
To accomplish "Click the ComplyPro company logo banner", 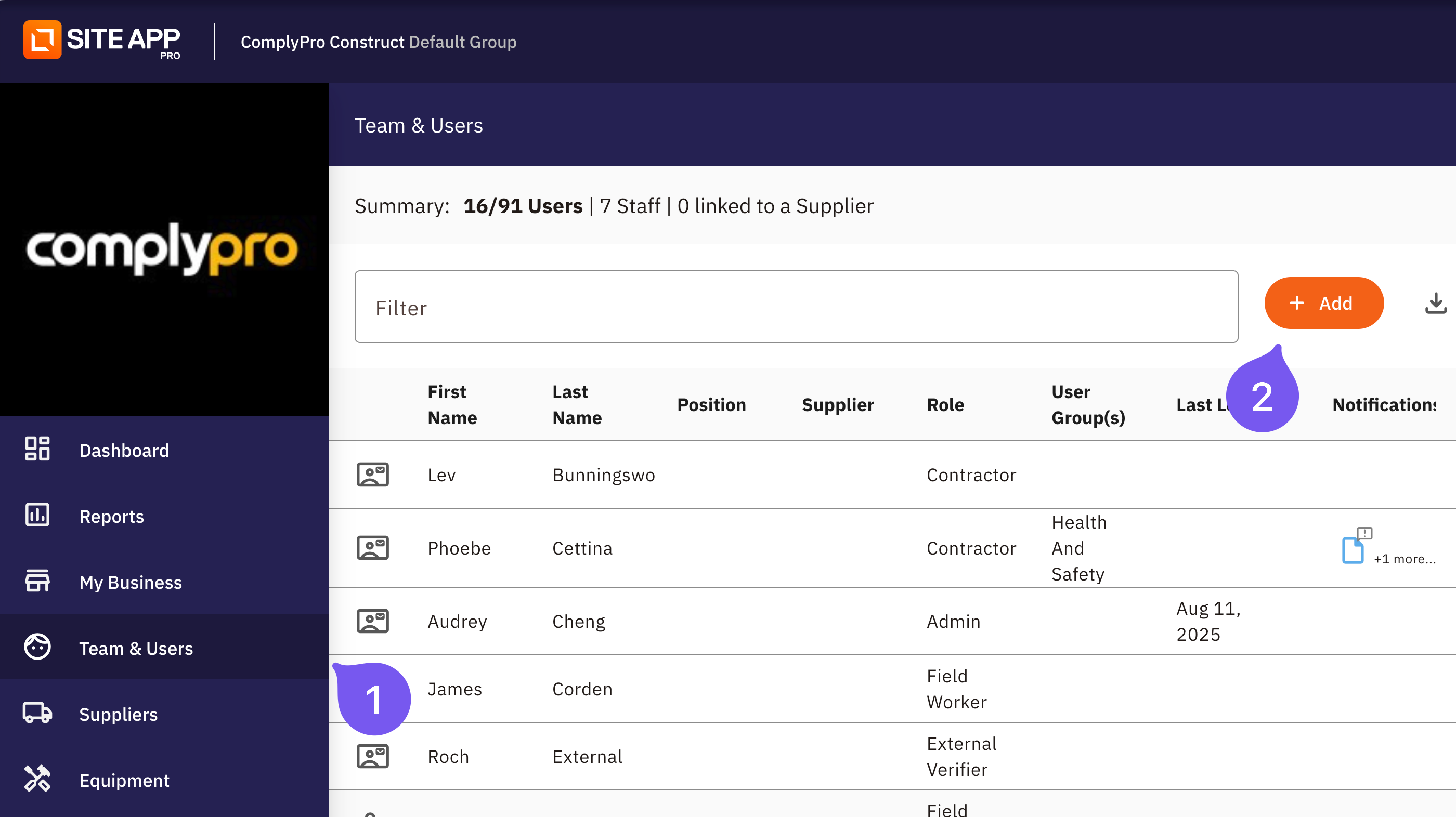I will point(164,249).
